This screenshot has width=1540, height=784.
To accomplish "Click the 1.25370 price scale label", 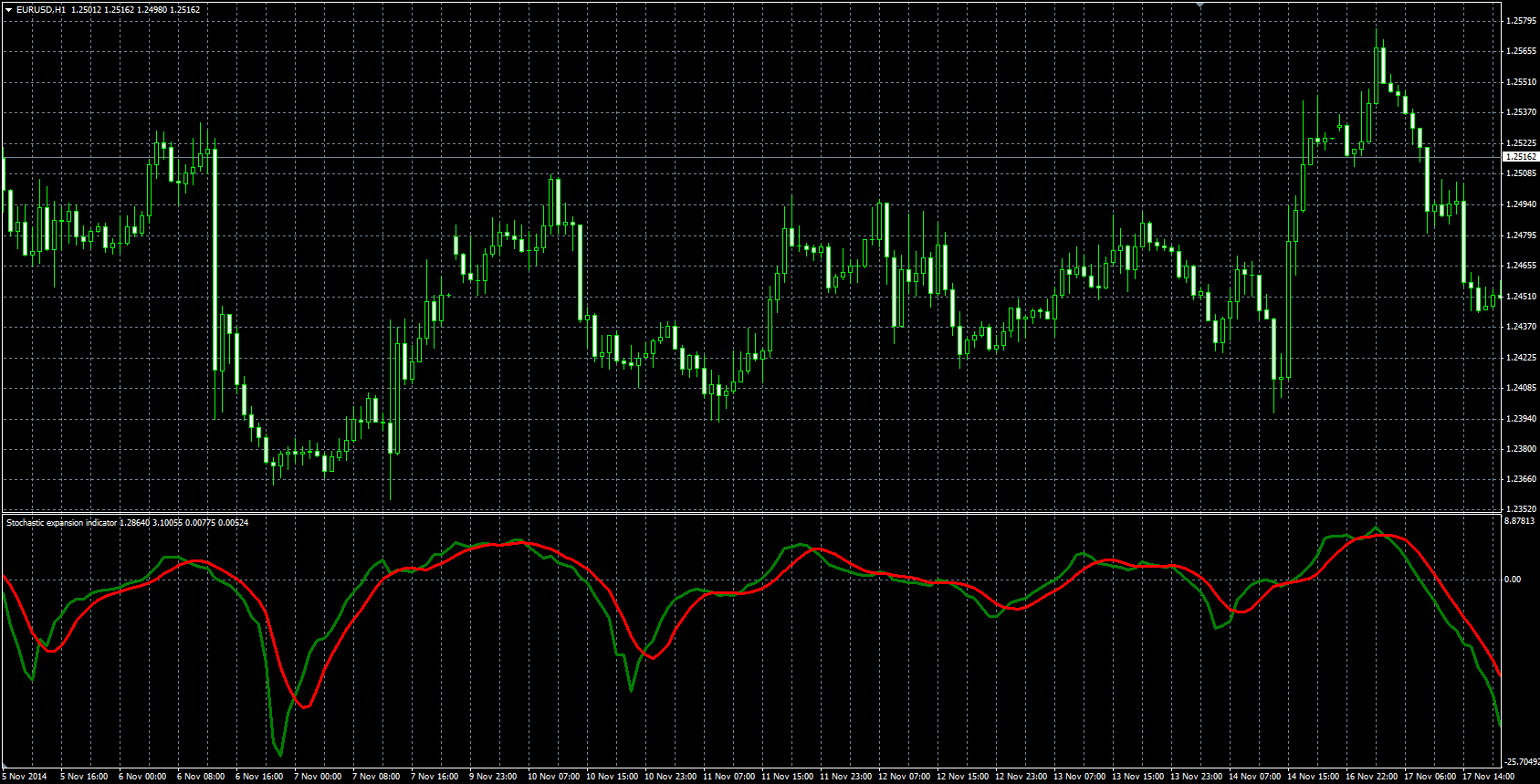I will (x=1520, y=112).
